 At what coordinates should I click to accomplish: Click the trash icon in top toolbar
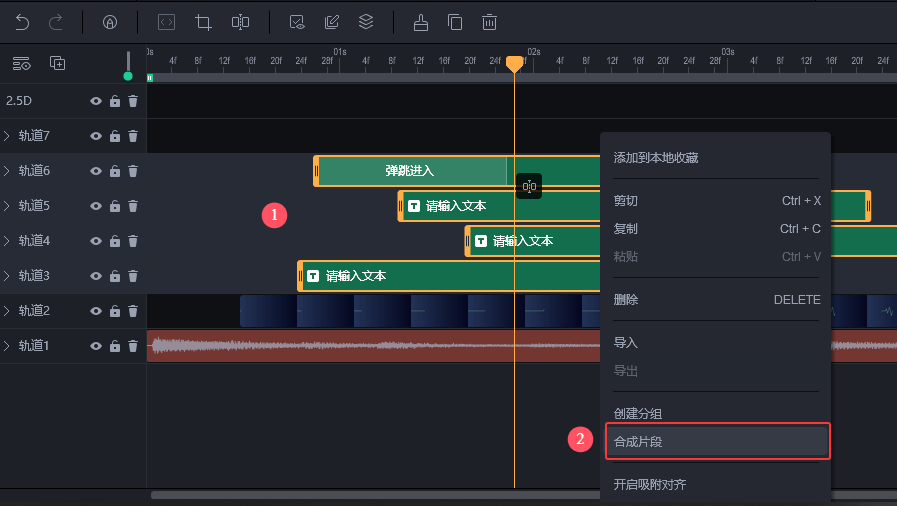489,21
